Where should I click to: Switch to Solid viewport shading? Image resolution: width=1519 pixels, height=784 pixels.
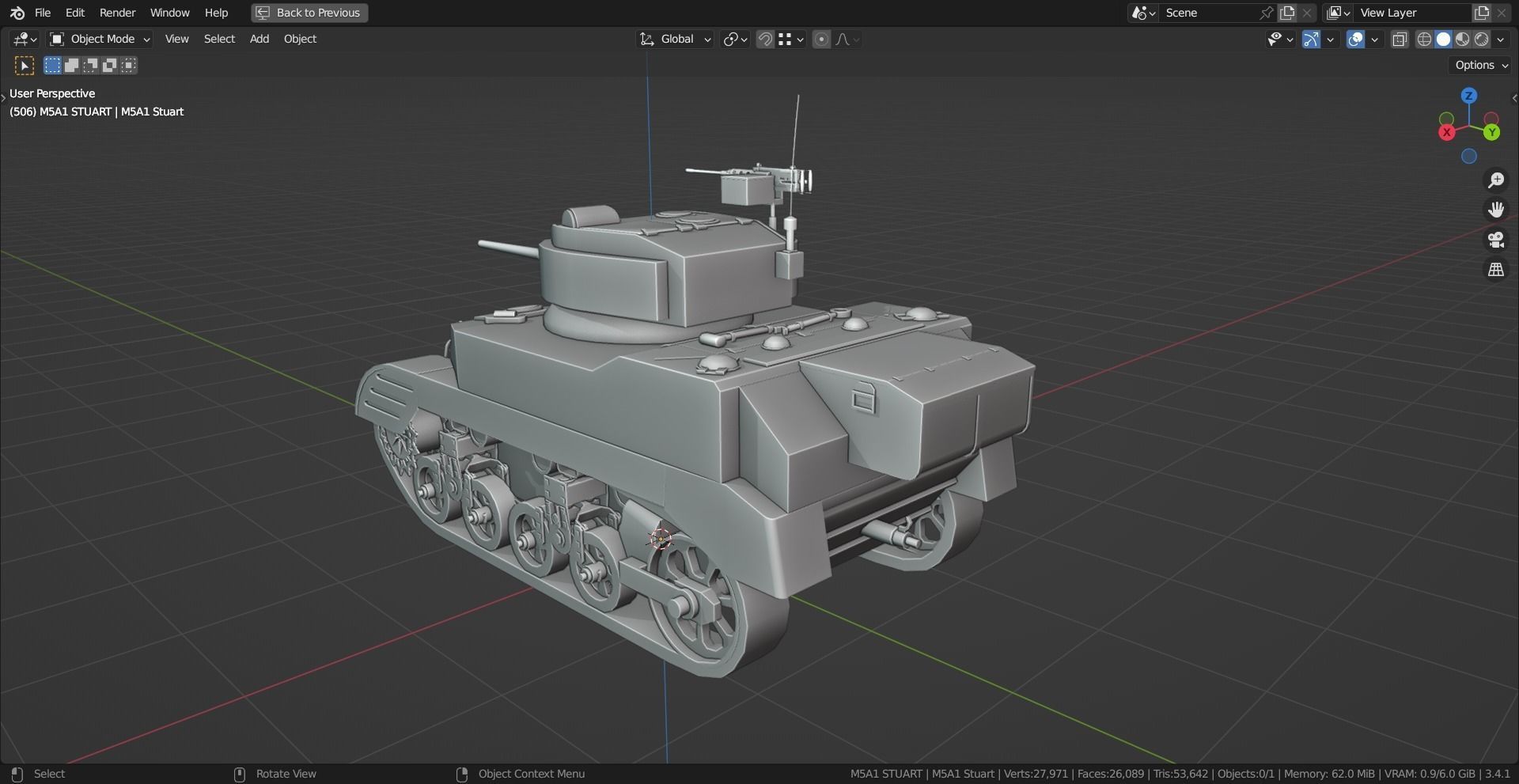coord(1443,39)
